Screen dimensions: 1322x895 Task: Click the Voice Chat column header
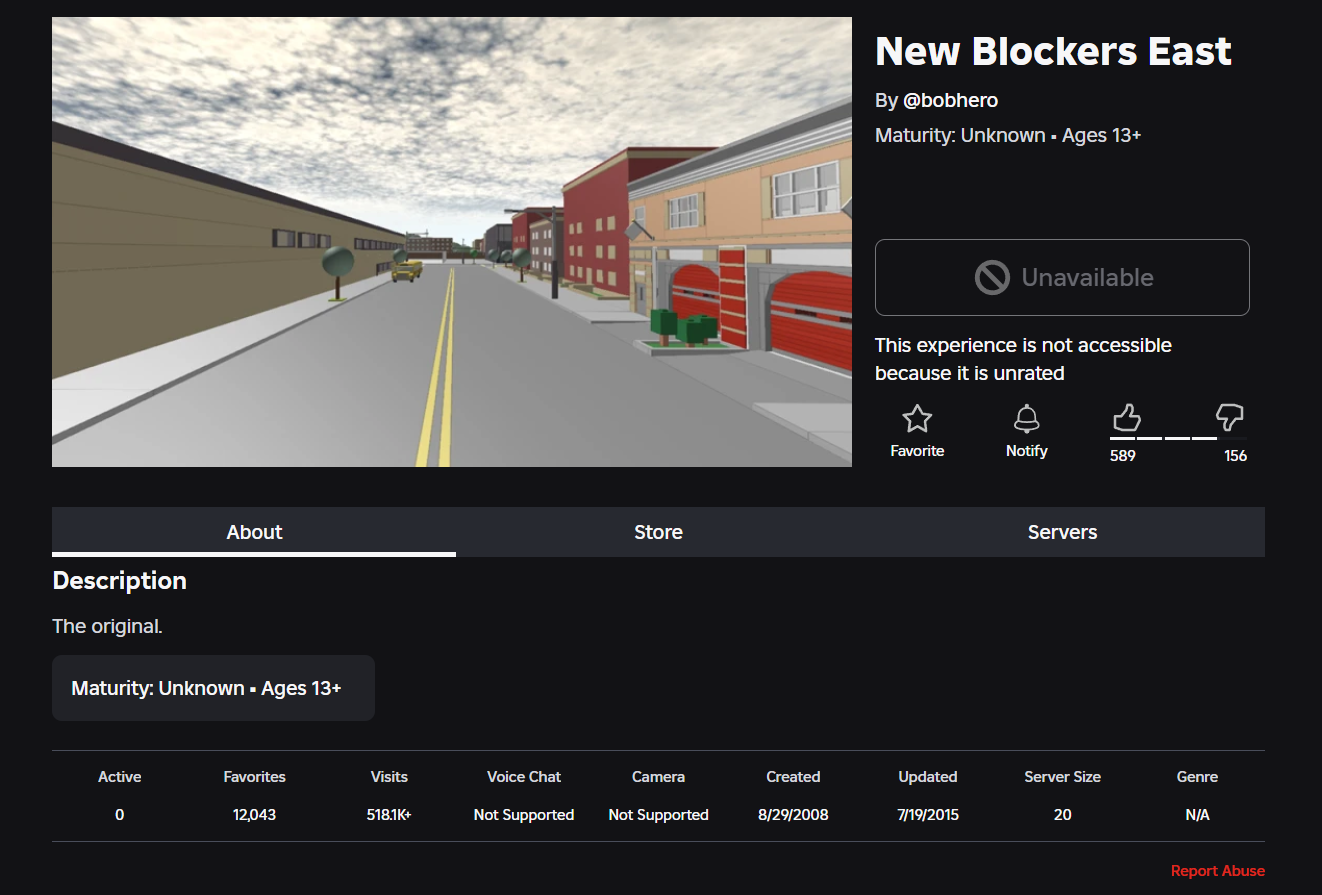tap(524, 777)
